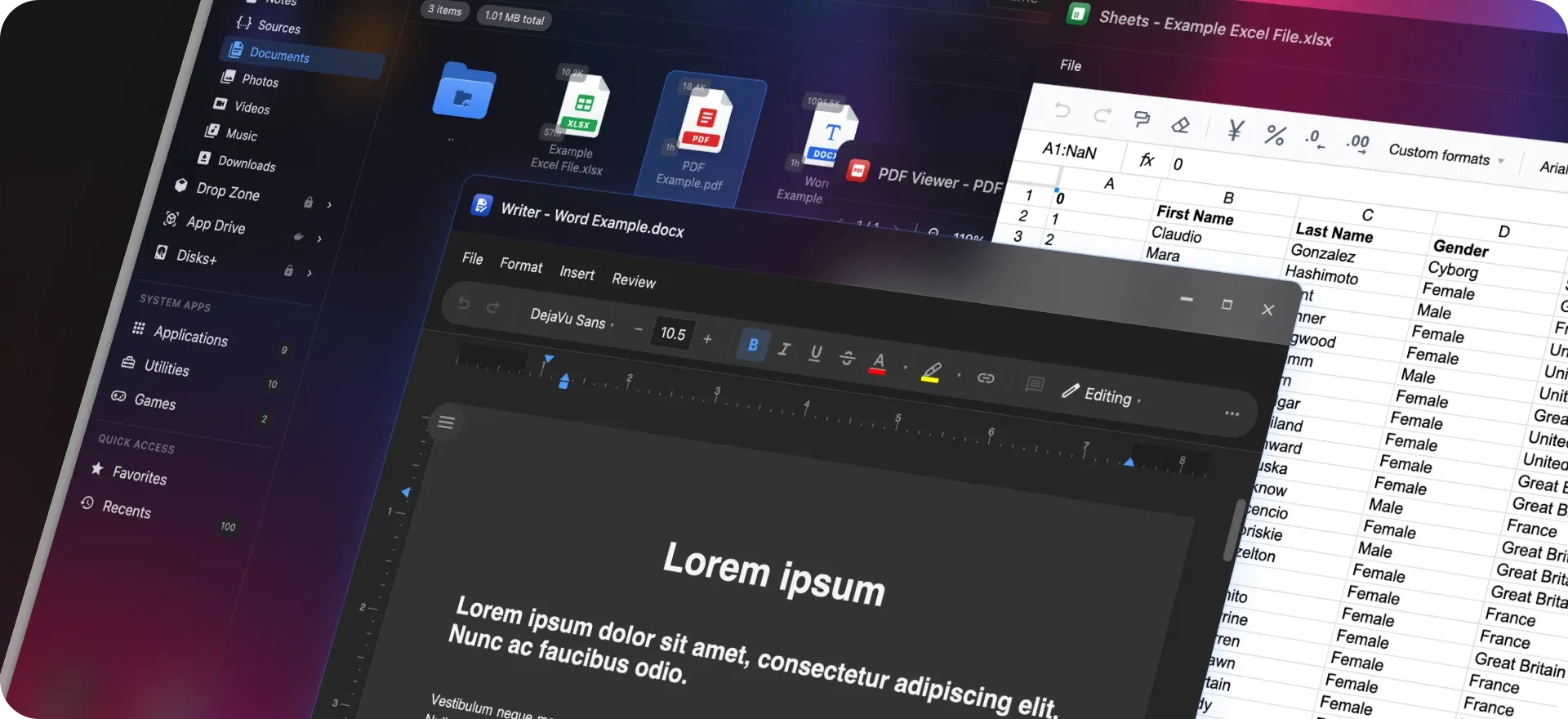Screen dimensions: 1568x719
Task: Open the DejaVu Sans font dropdown
Action: click(572, 319)
